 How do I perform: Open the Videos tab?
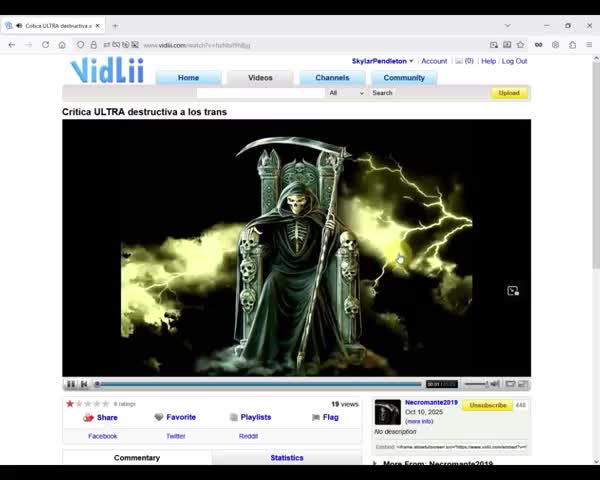[260, 78]
